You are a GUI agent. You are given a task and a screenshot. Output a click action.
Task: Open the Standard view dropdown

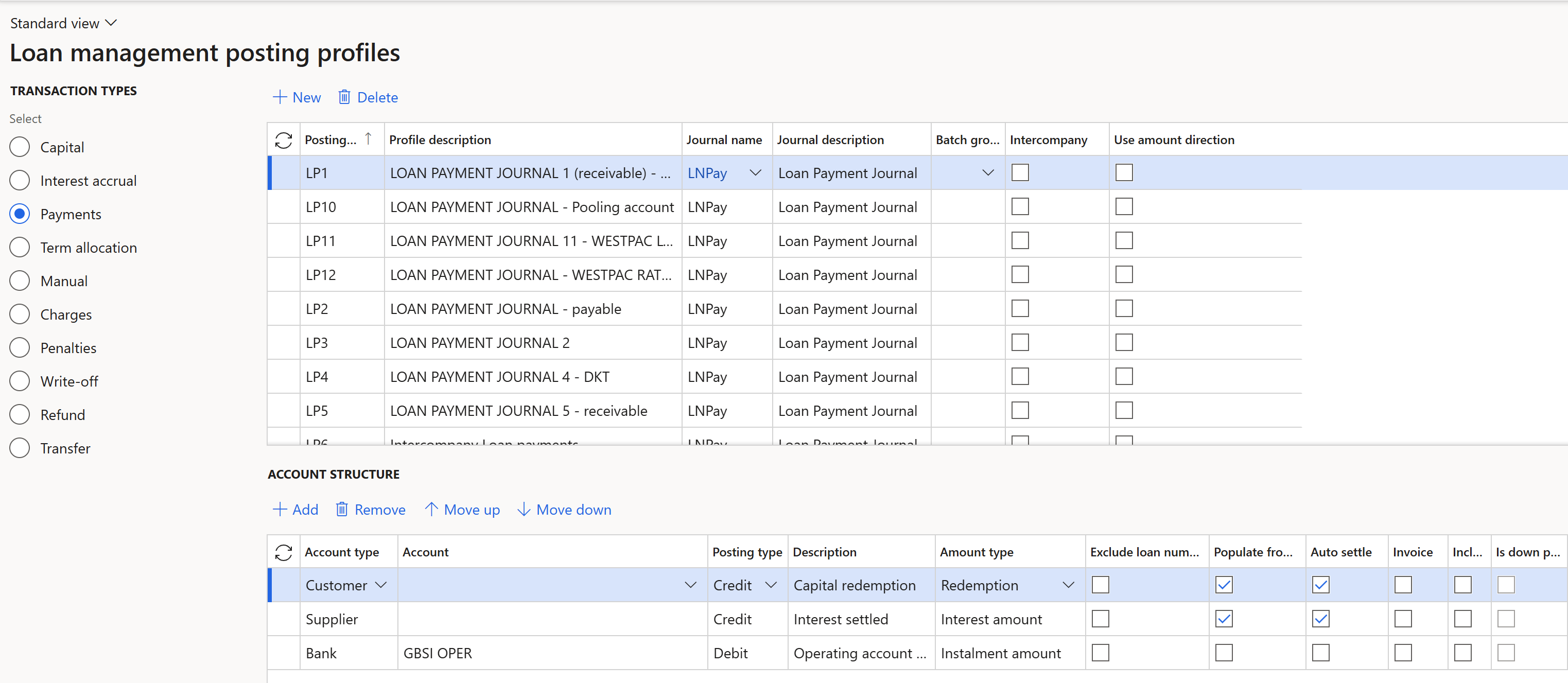pyautogui.click(x=63, y=23)
